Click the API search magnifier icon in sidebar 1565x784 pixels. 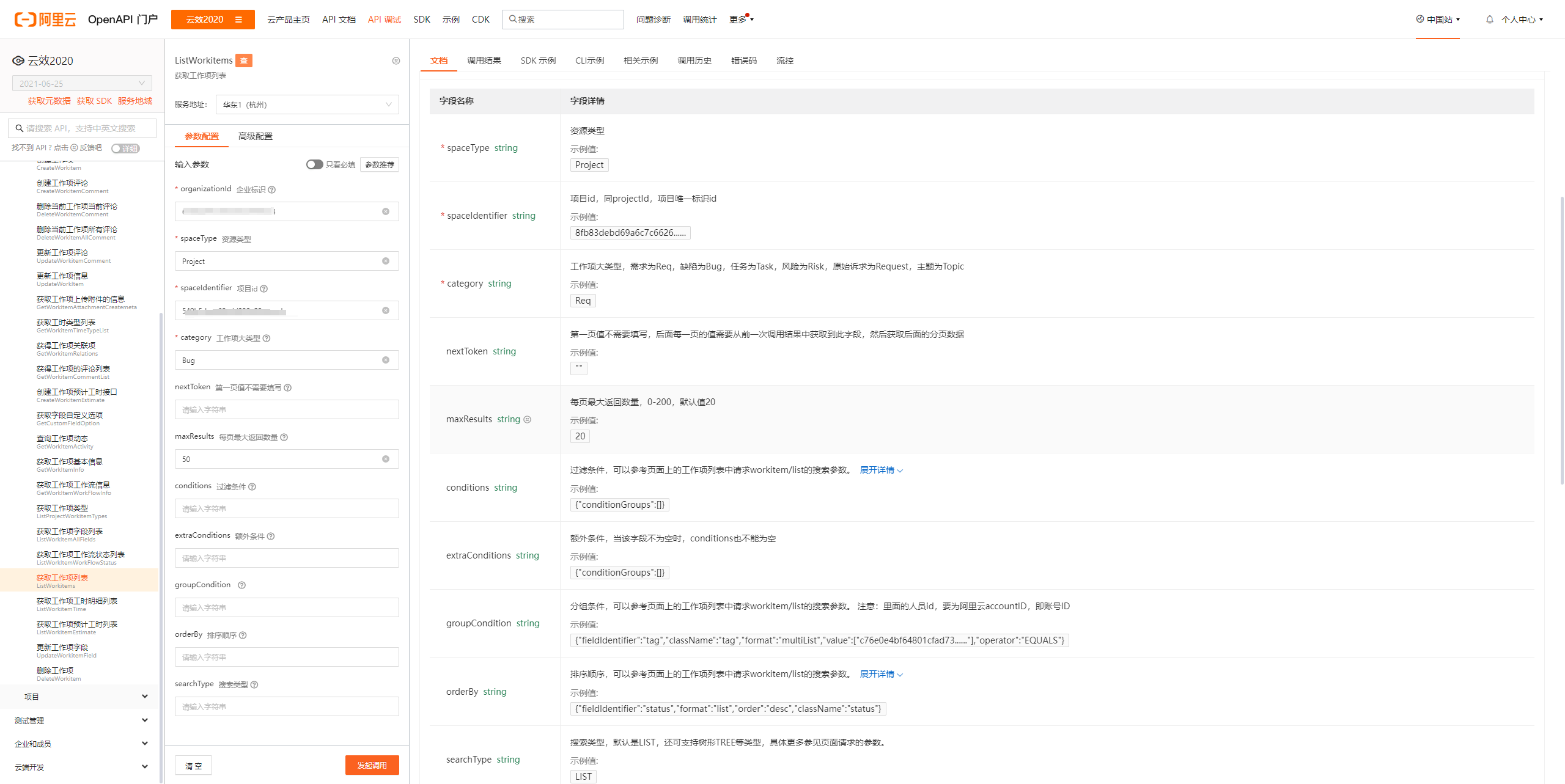(x=20, y=128)
